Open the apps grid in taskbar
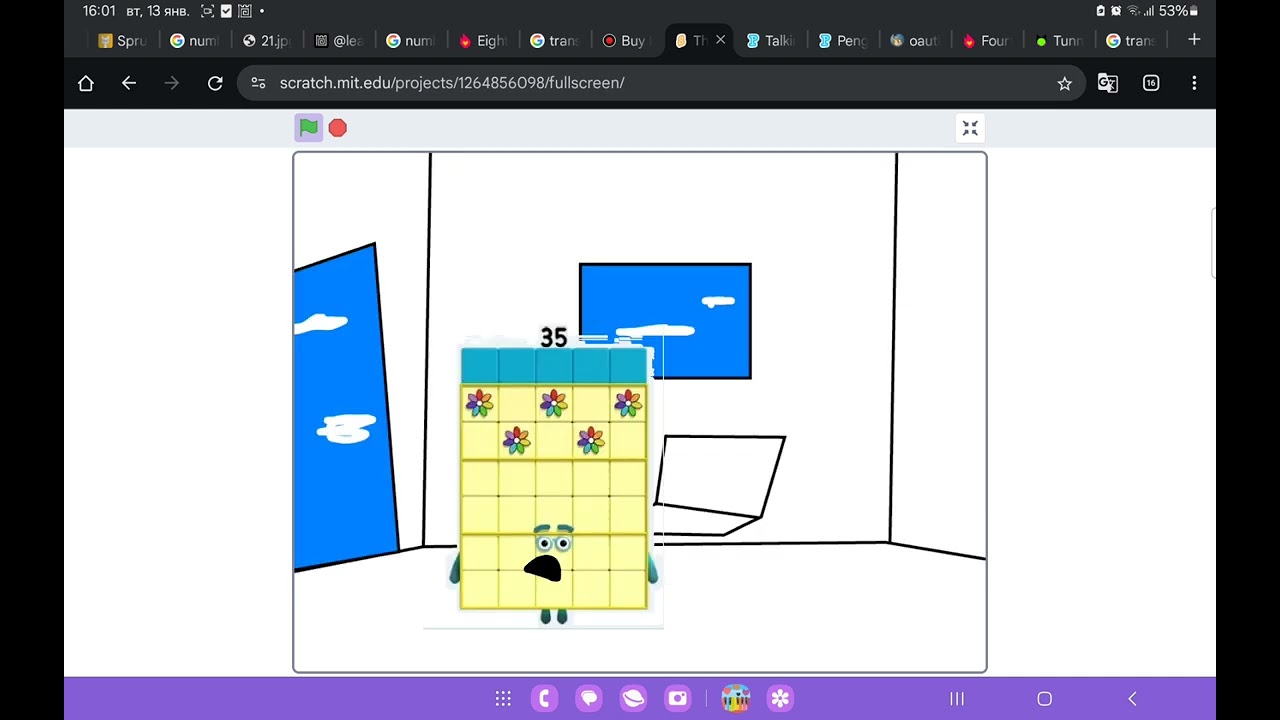The width and height of the screenshot is (1280, 720). (x=503, y=699)
